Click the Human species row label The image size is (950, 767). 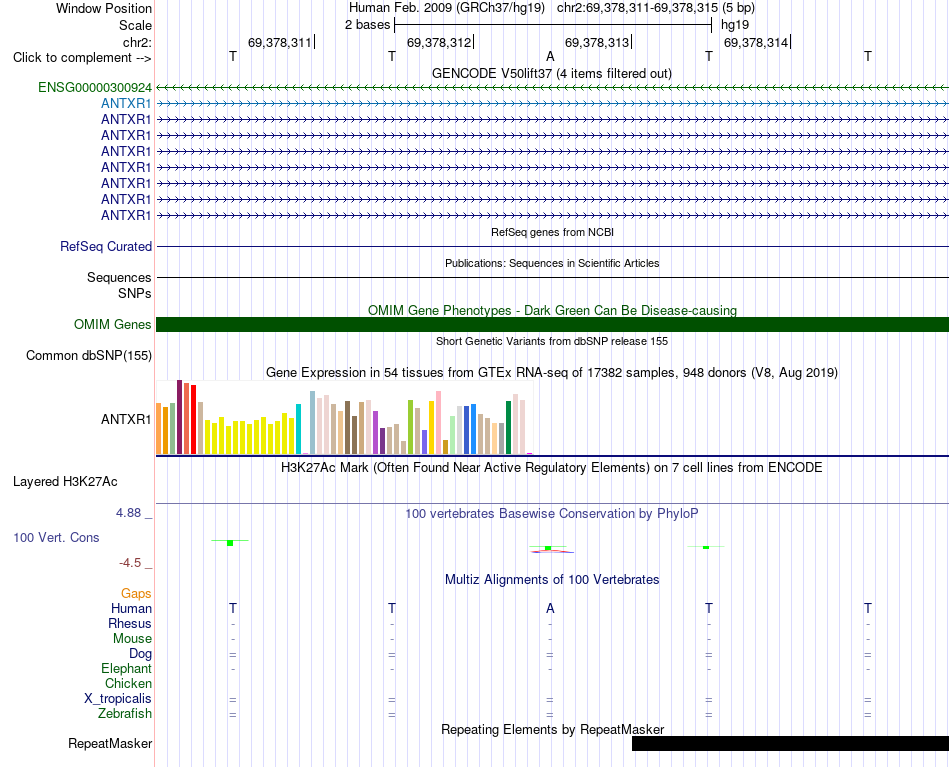coord(131,608)
